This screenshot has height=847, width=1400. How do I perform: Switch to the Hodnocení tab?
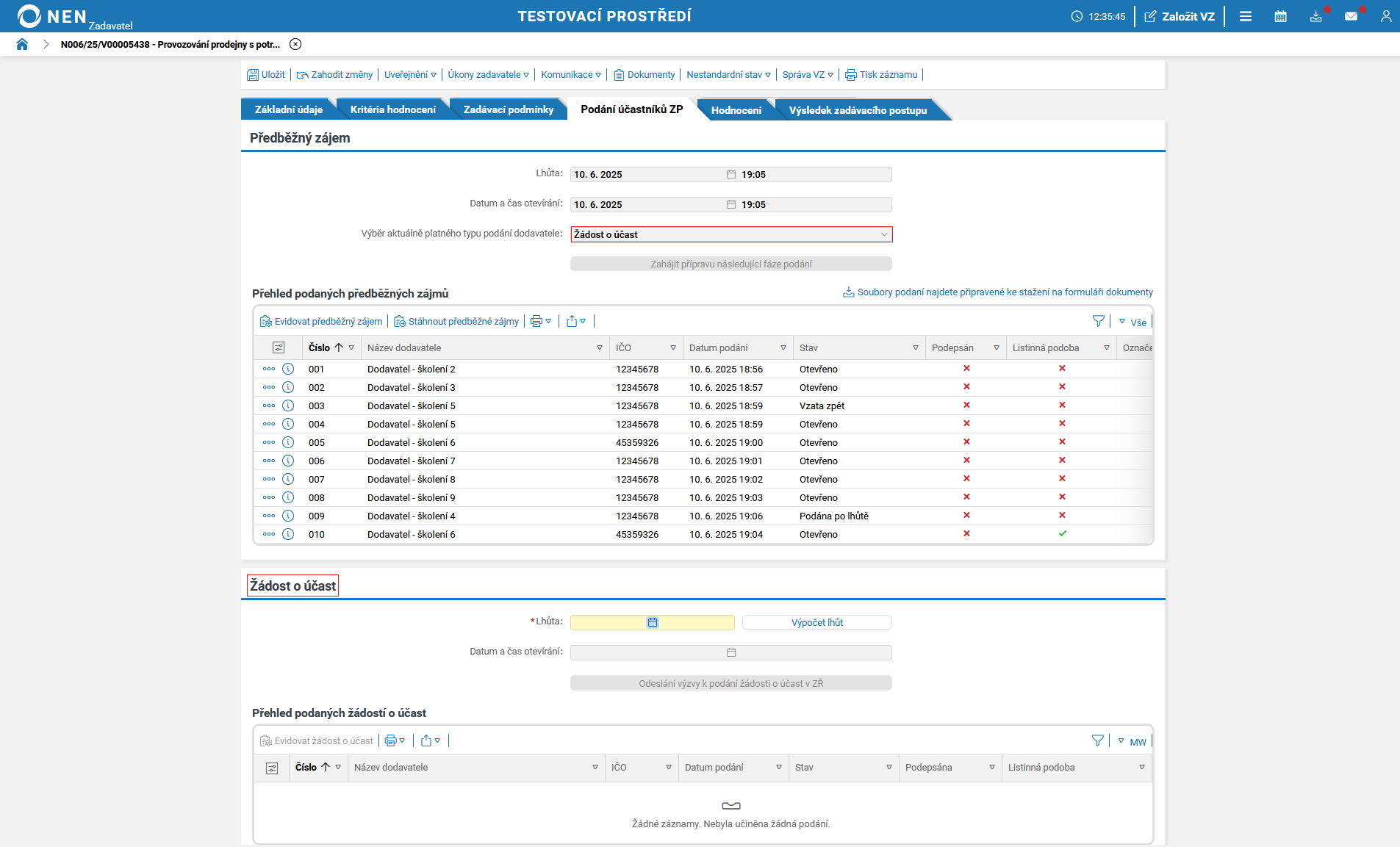pyautogui.click(x=736, y=110)
